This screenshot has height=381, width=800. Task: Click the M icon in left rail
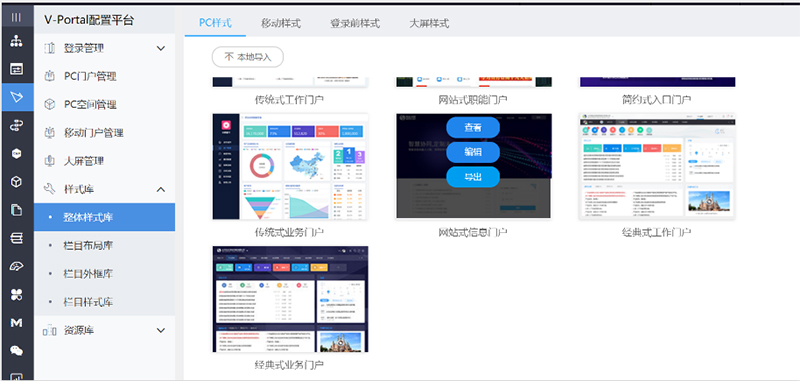[x=16, y=322]
